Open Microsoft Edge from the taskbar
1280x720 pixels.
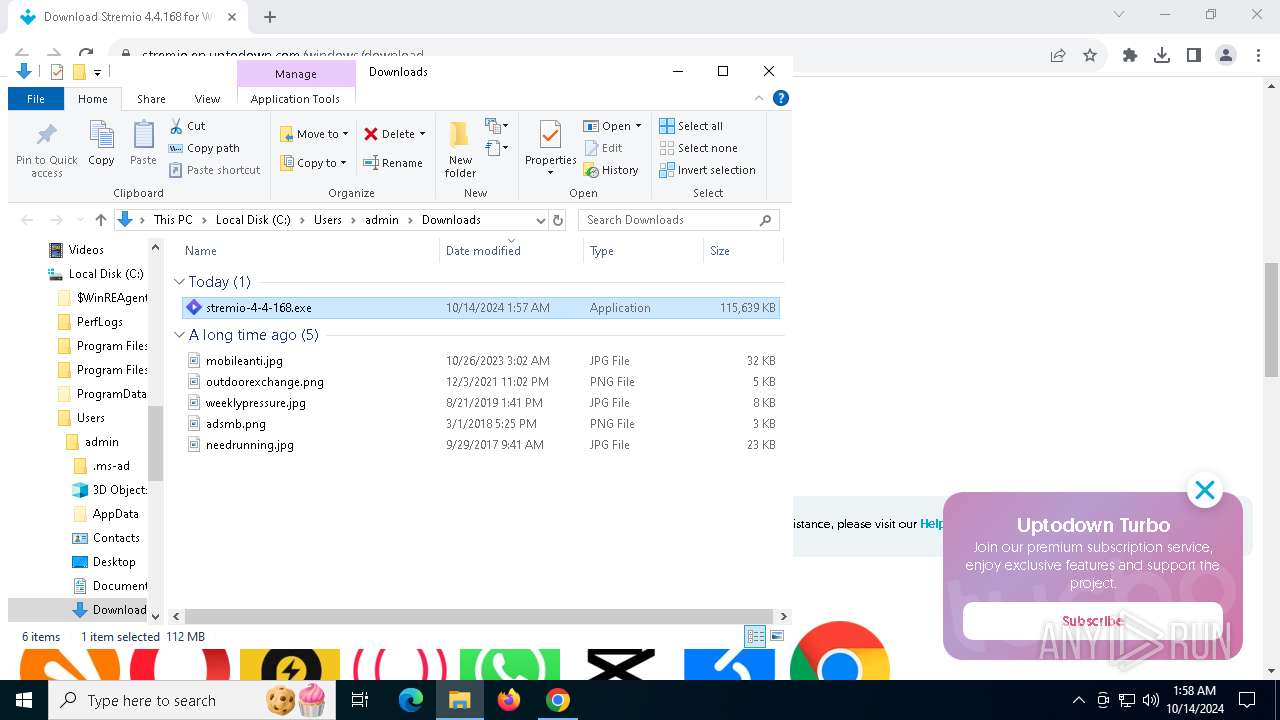411,700
